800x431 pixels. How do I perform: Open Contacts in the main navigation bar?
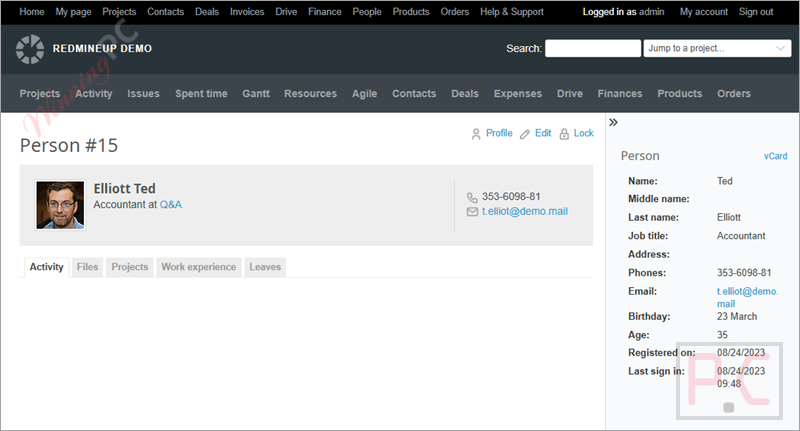tap(414, 94)
